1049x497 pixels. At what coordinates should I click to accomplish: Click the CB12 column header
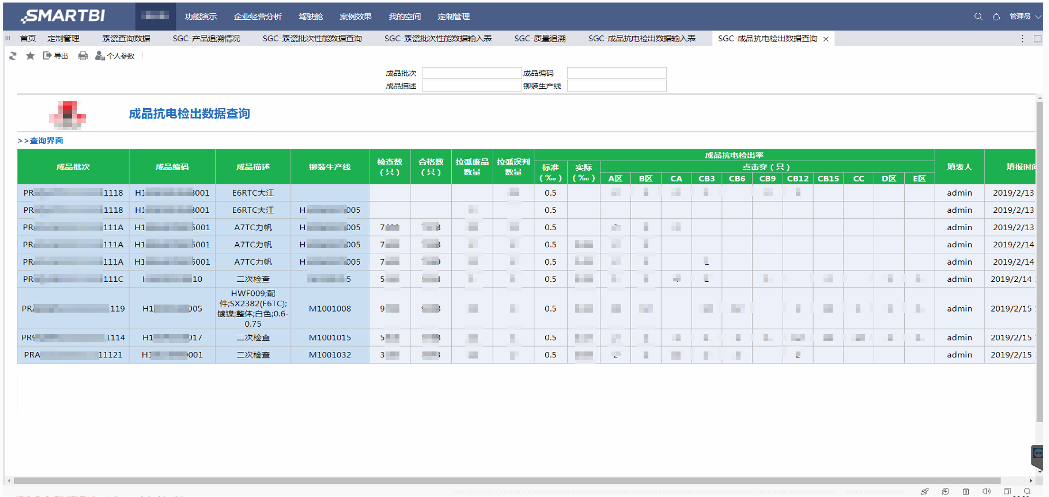coord(797,179)
